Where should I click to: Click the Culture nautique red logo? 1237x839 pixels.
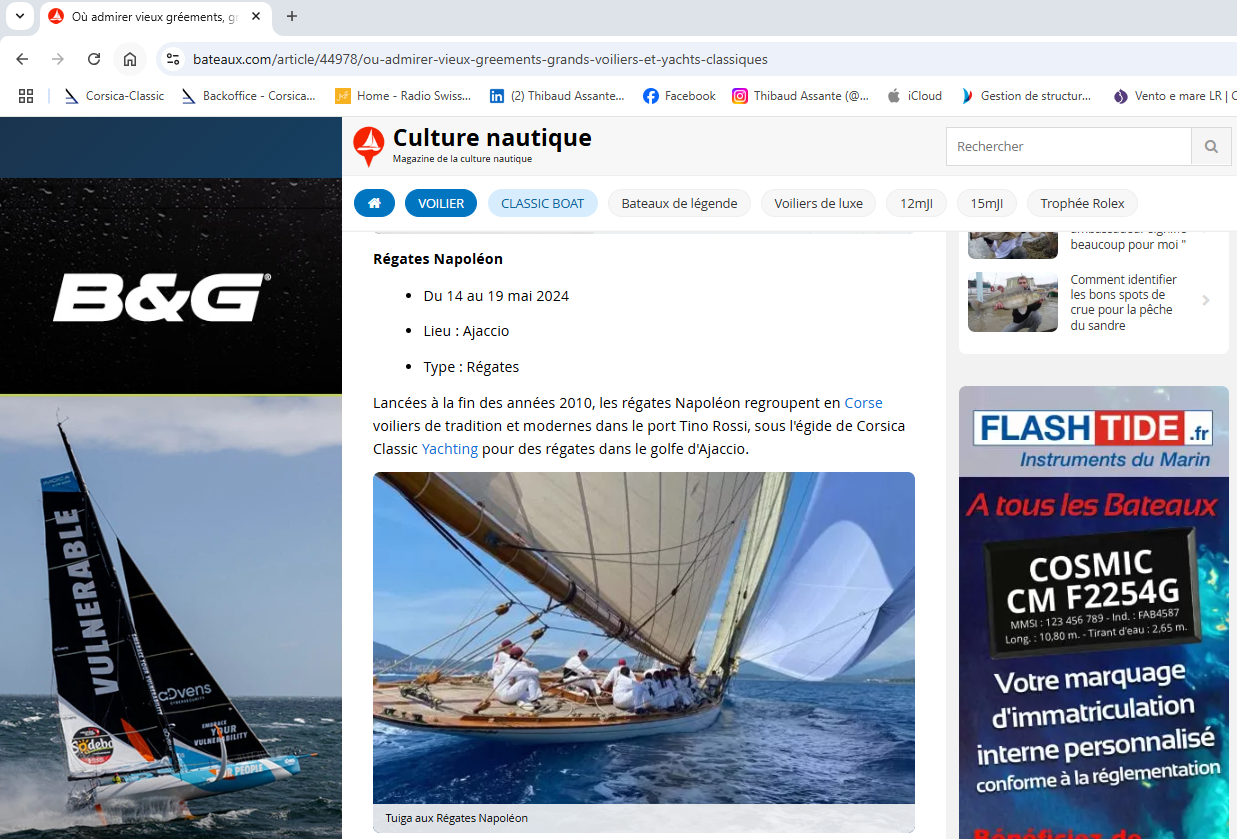[368, 146]
